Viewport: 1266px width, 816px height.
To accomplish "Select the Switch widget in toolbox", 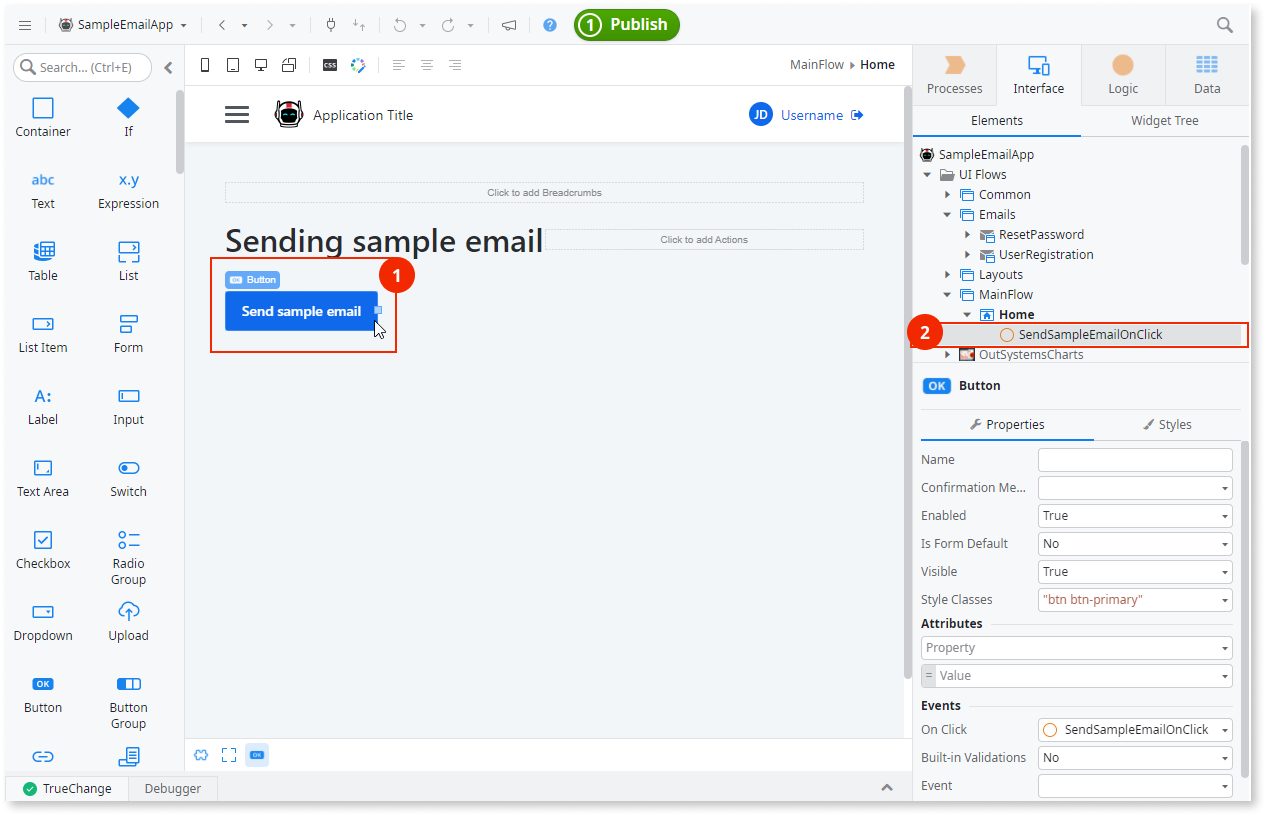I will point(128,477).
